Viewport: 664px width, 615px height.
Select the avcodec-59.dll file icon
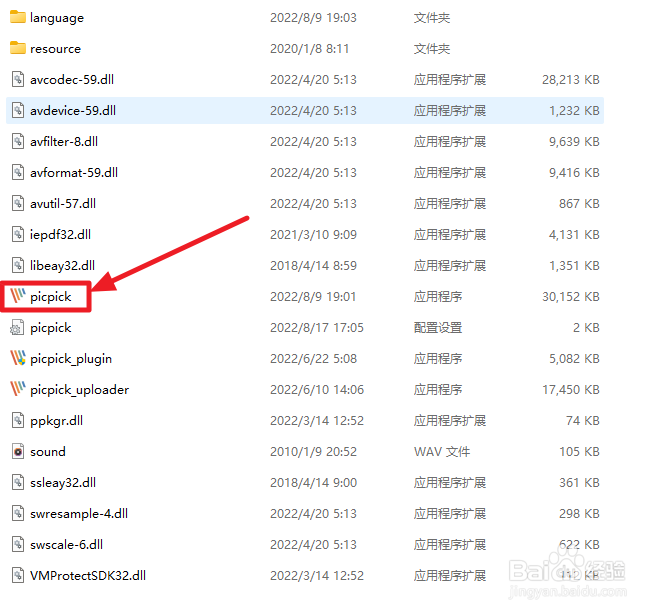[18, 79]
